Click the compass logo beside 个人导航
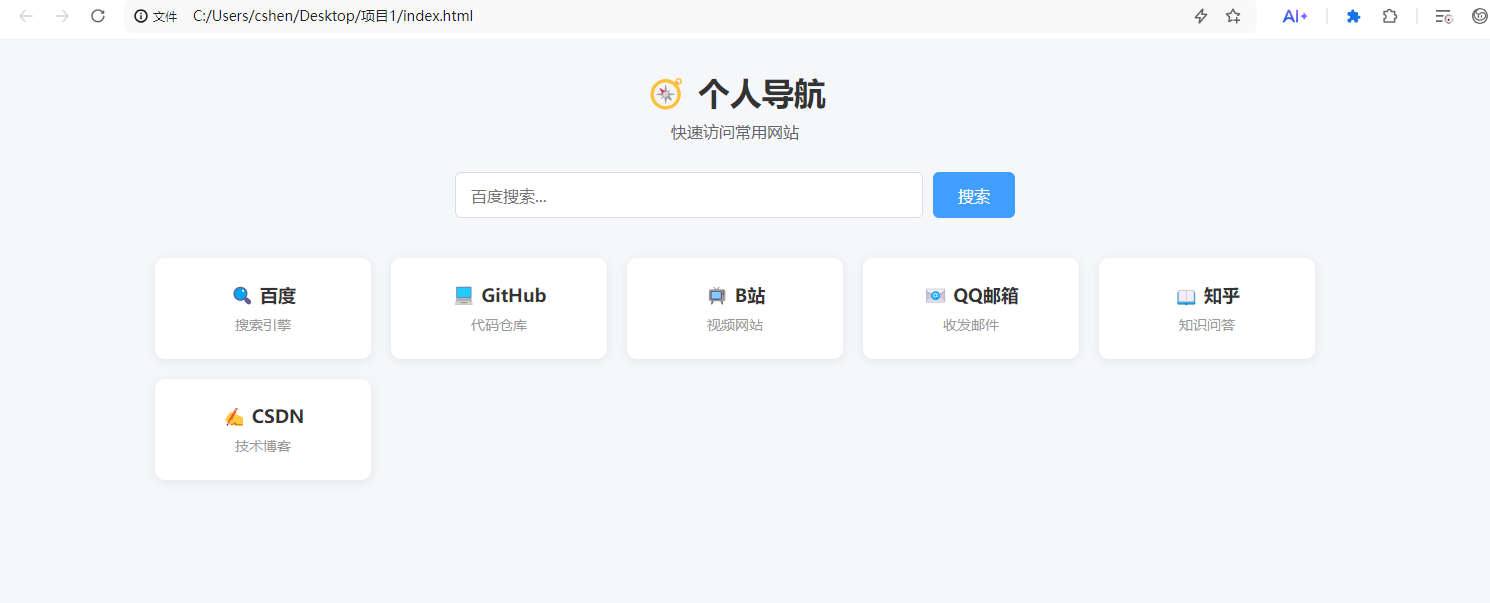Viewport: 1490px width, 603px height. (666, 94)
